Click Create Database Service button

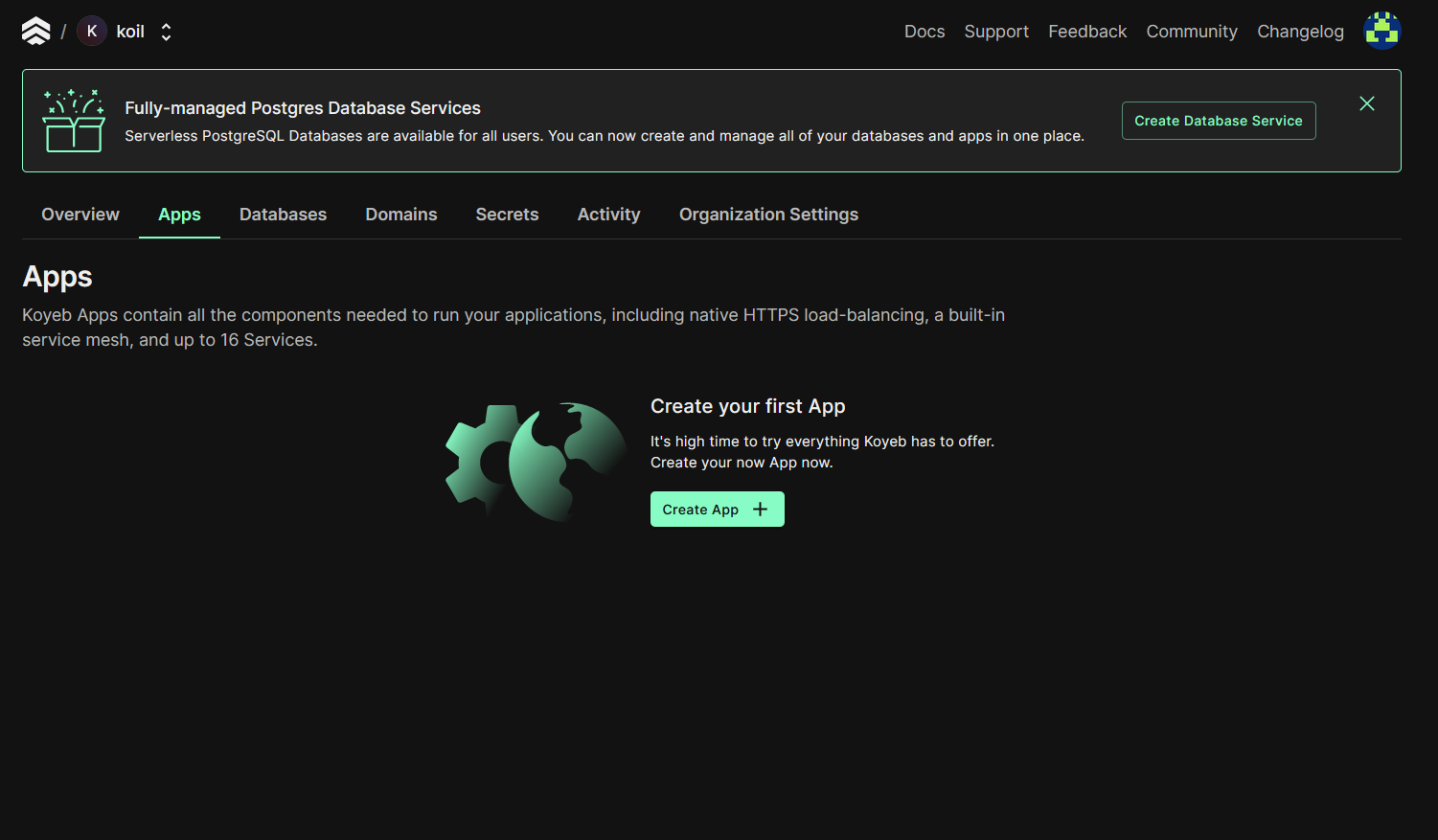click(1219, 121)
